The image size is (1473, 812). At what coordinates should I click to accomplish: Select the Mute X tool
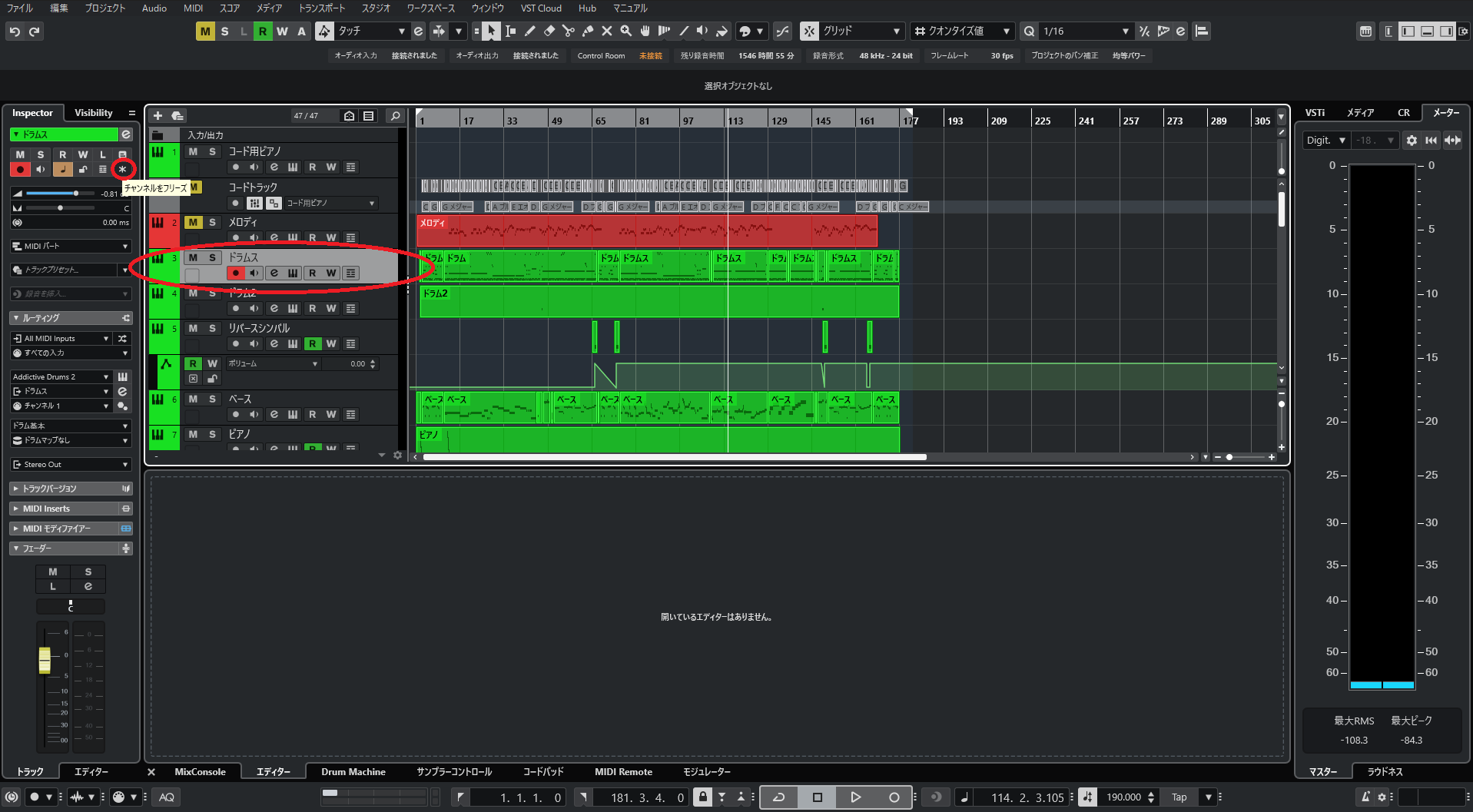tap(606, 31)
